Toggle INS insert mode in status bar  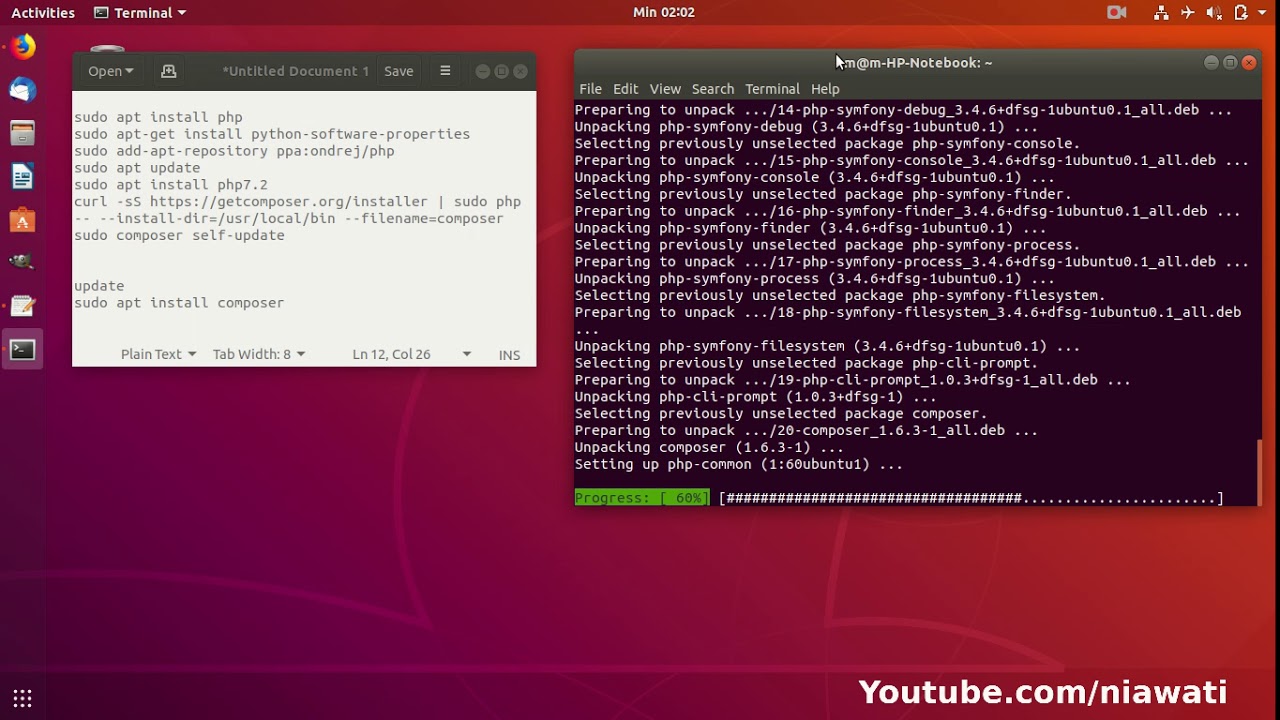click(x=509, y=354)
